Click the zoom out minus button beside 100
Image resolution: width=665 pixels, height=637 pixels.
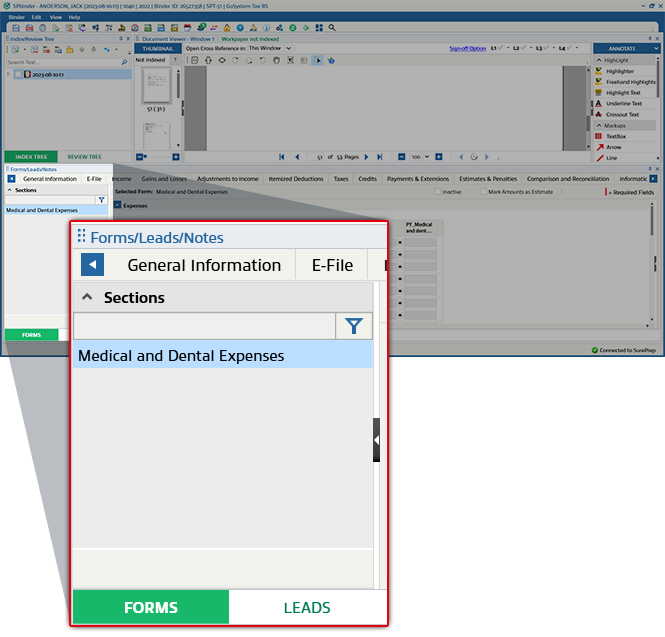point(402,157)
